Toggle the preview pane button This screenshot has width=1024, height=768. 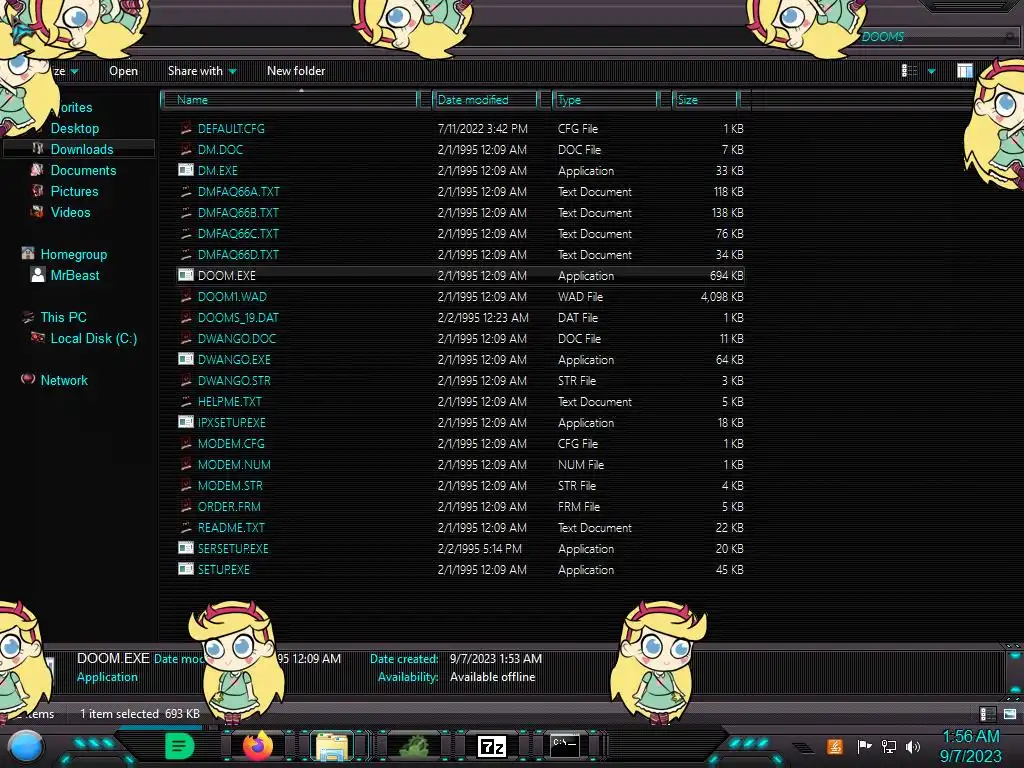tap(965, 71)
